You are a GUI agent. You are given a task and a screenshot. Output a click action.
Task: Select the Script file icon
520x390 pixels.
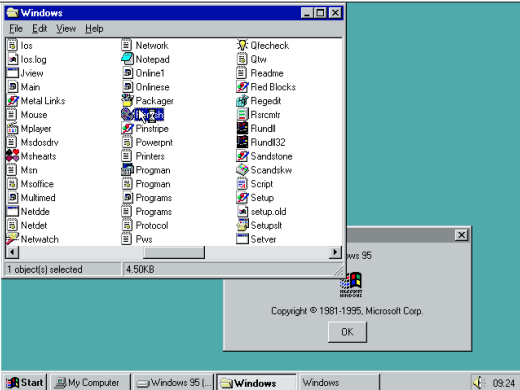[242, 183]
